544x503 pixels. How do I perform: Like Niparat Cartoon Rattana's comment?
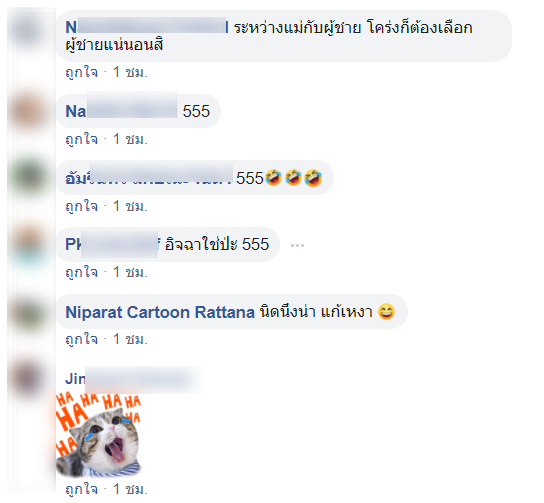tap(82, 339)
